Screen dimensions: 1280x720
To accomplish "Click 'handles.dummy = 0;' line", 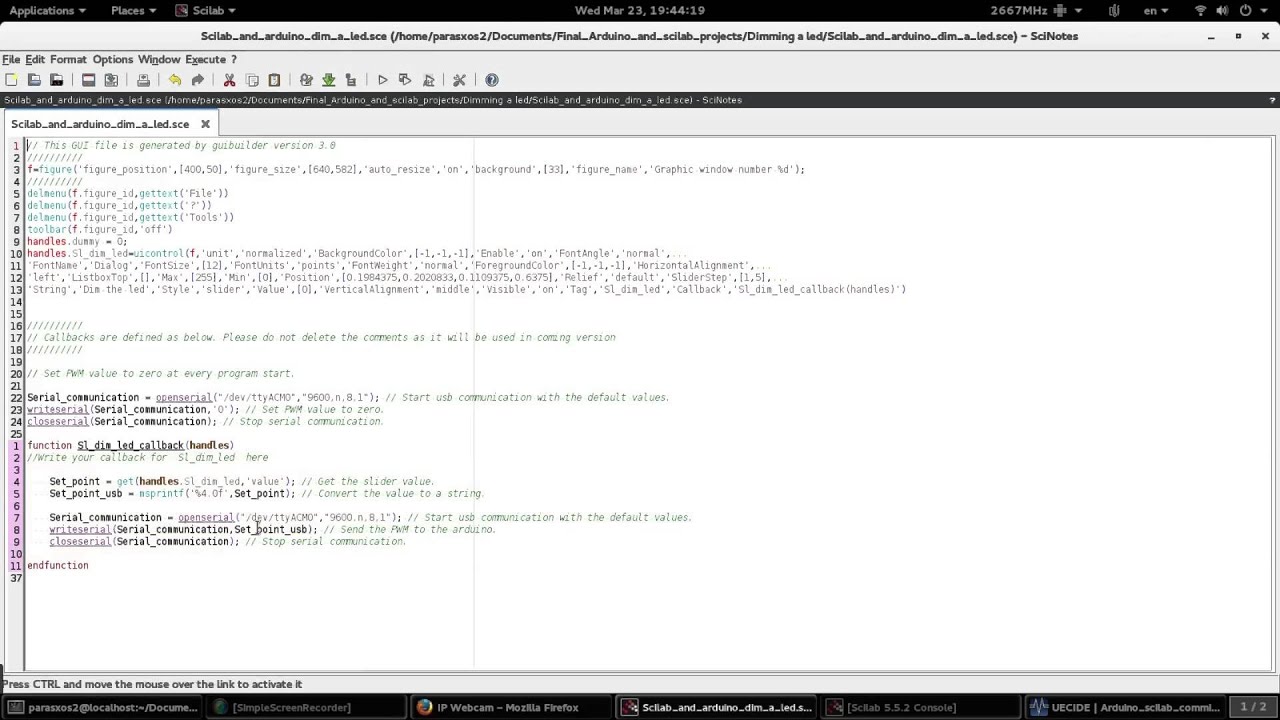I will pyautogui.click(x=77, y=242).
